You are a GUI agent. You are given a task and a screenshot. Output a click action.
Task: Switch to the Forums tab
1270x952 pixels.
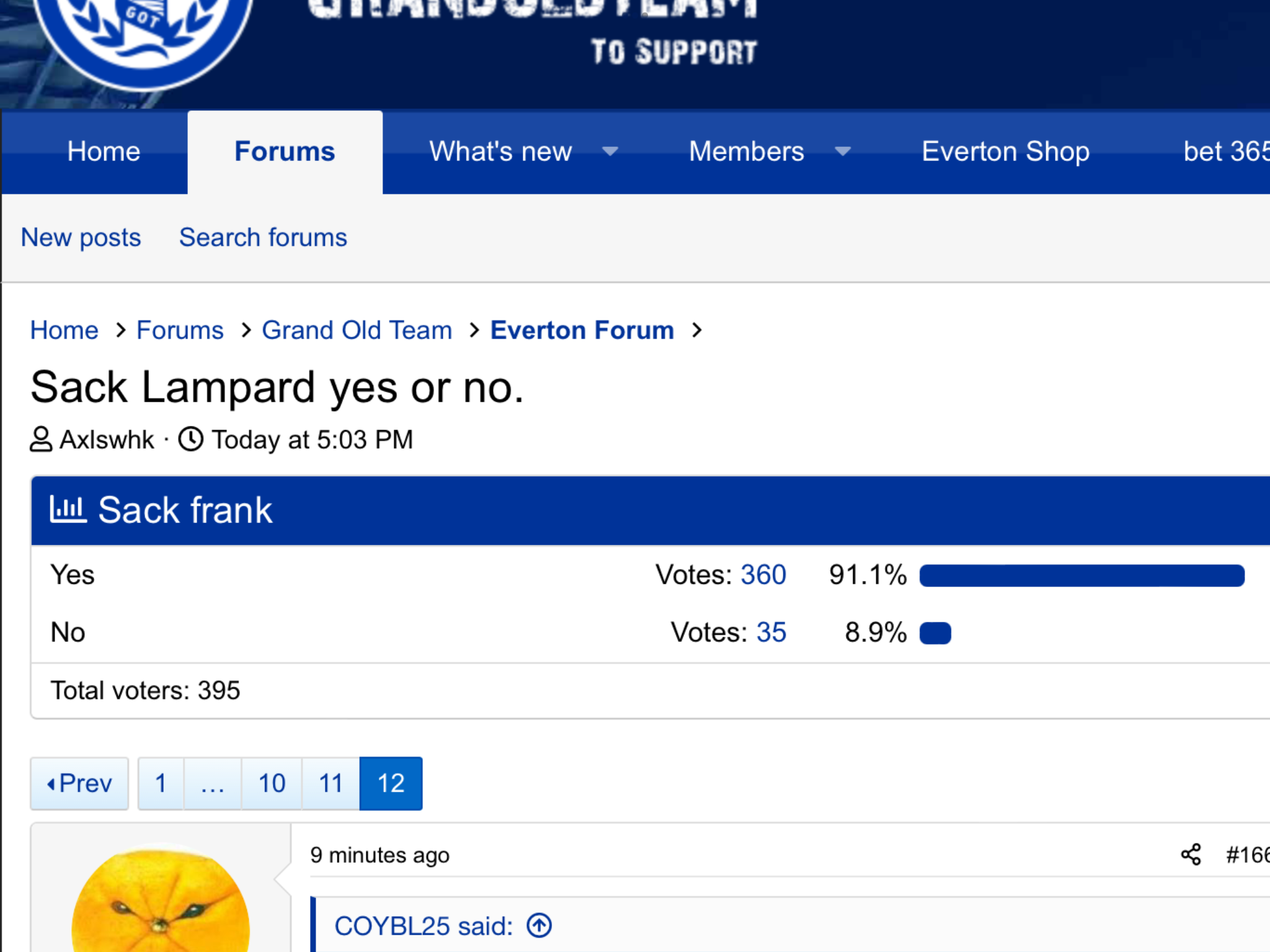[285, 152]
